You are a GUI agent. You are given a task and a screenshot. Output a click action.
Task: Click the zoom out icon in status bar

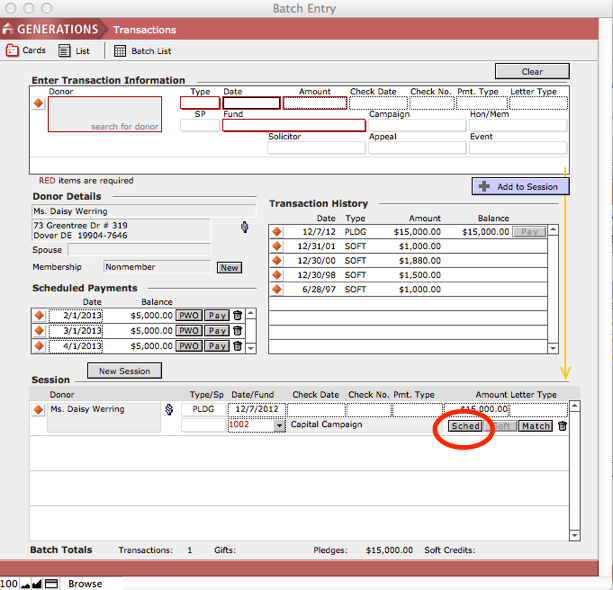[x=25, y=583]
